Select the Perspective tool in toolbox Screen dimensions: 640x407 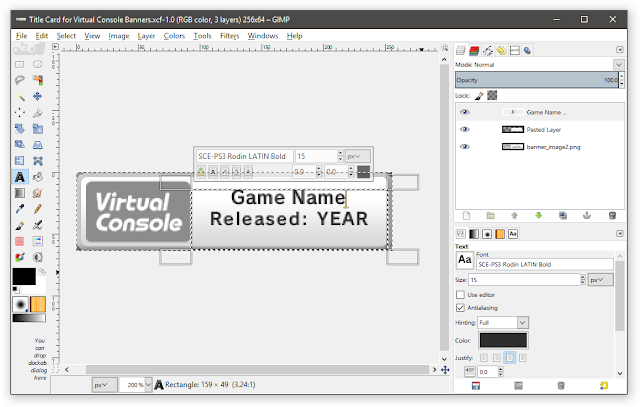click(38, 145)
